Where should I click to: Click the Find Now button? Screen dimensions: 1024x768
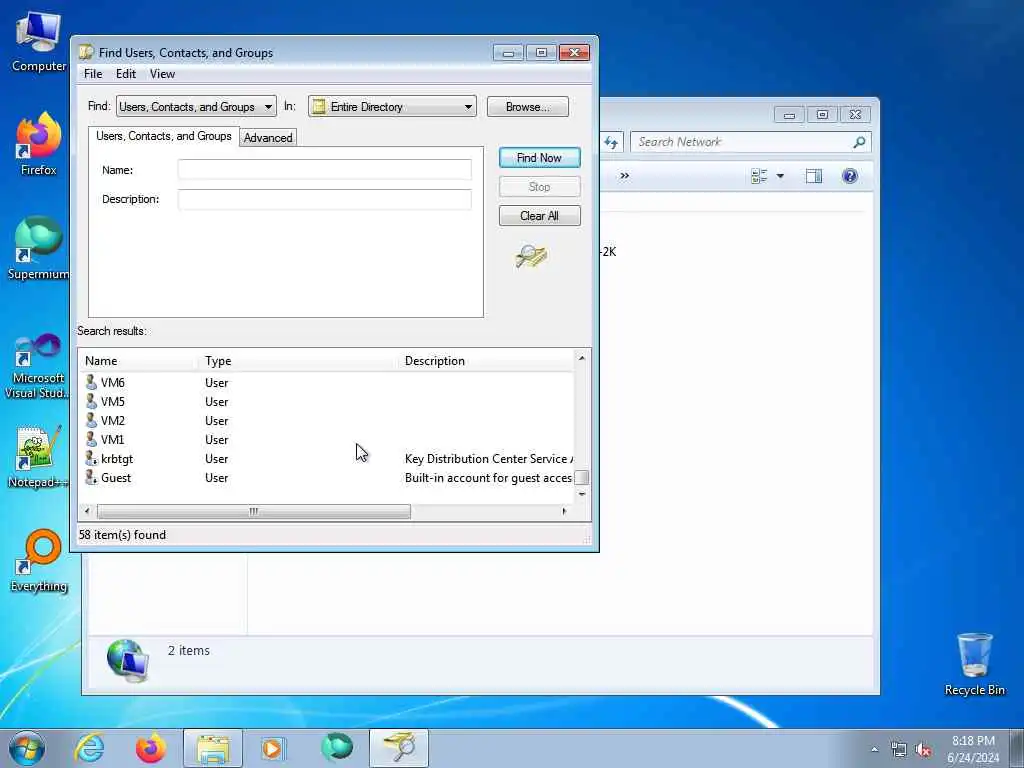click(x=539, y=158)
